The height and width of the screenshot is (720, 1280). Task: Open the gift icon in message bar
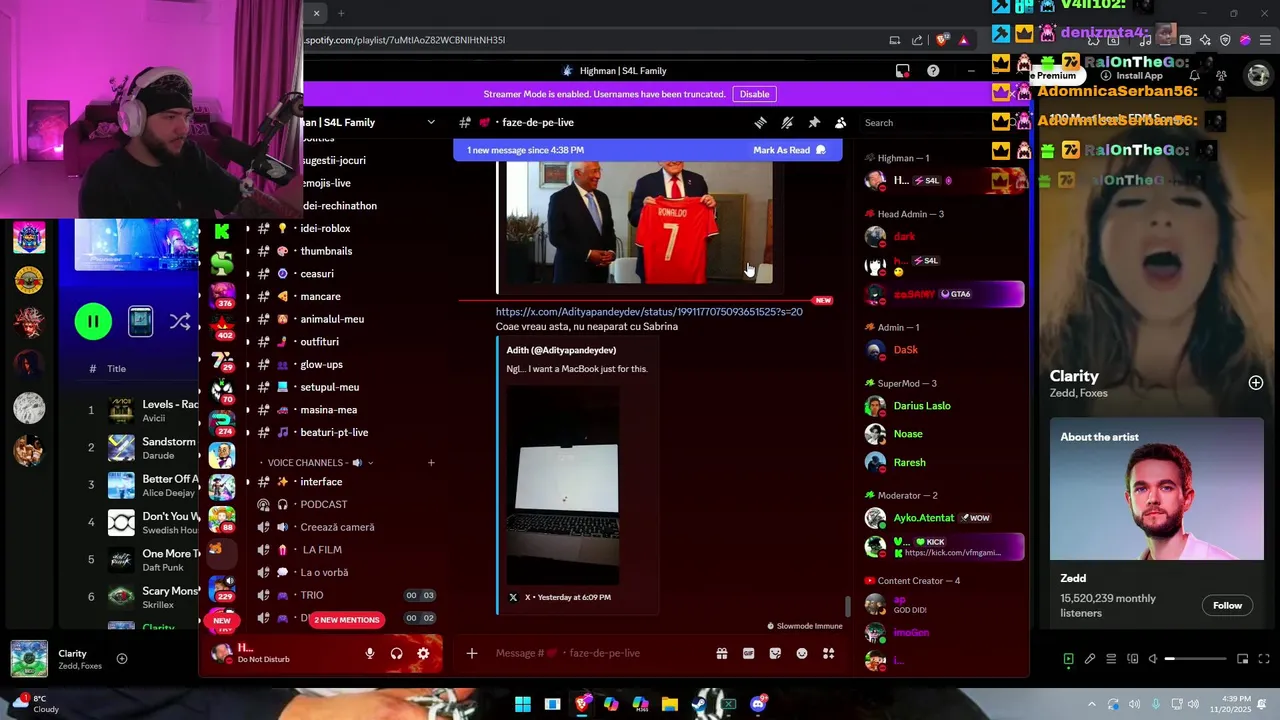point(721,653)
